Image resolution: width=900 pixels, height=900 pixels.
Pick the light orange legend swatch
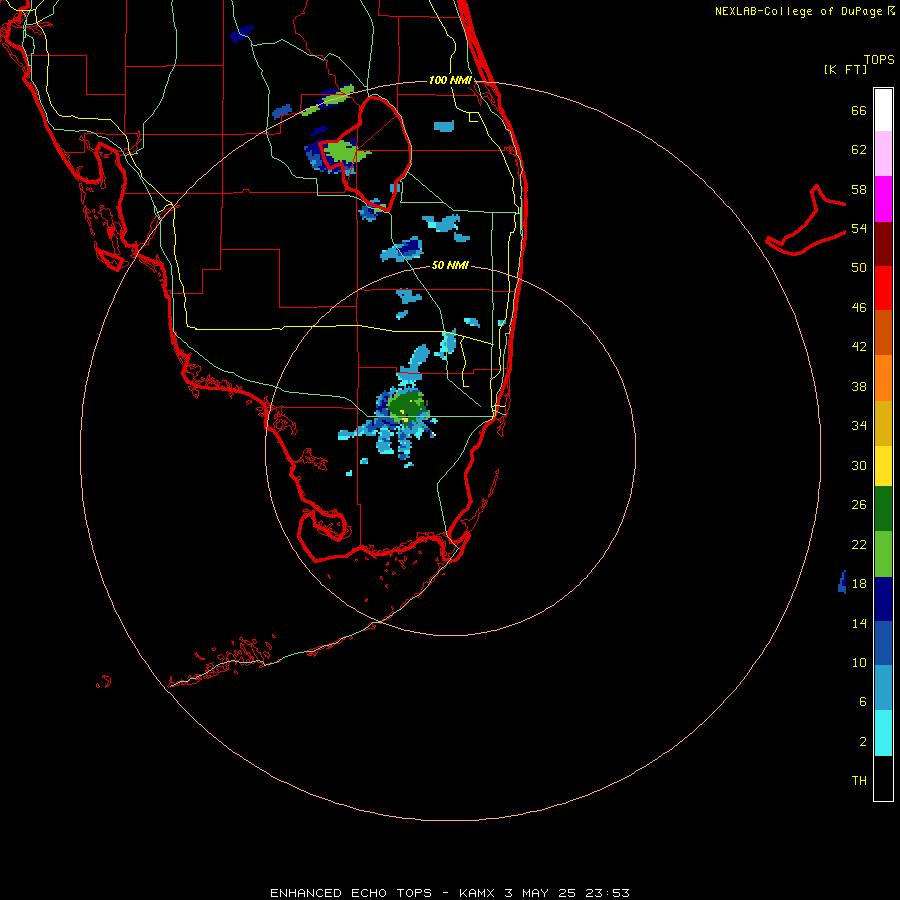pyautogui.click(x=883, y=378)
